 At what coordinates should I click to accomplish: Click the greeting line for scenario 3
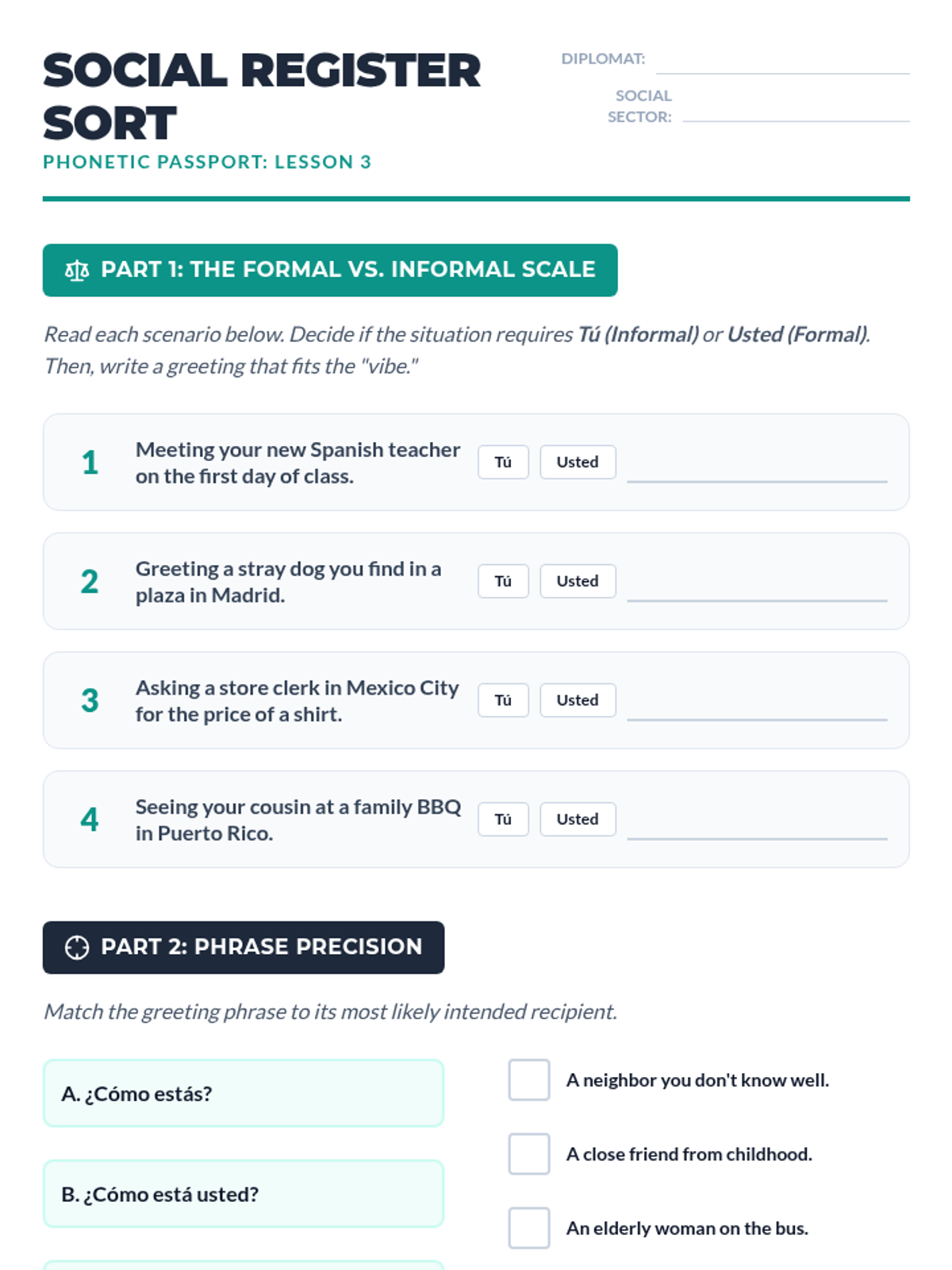click(x=757, y=708)
